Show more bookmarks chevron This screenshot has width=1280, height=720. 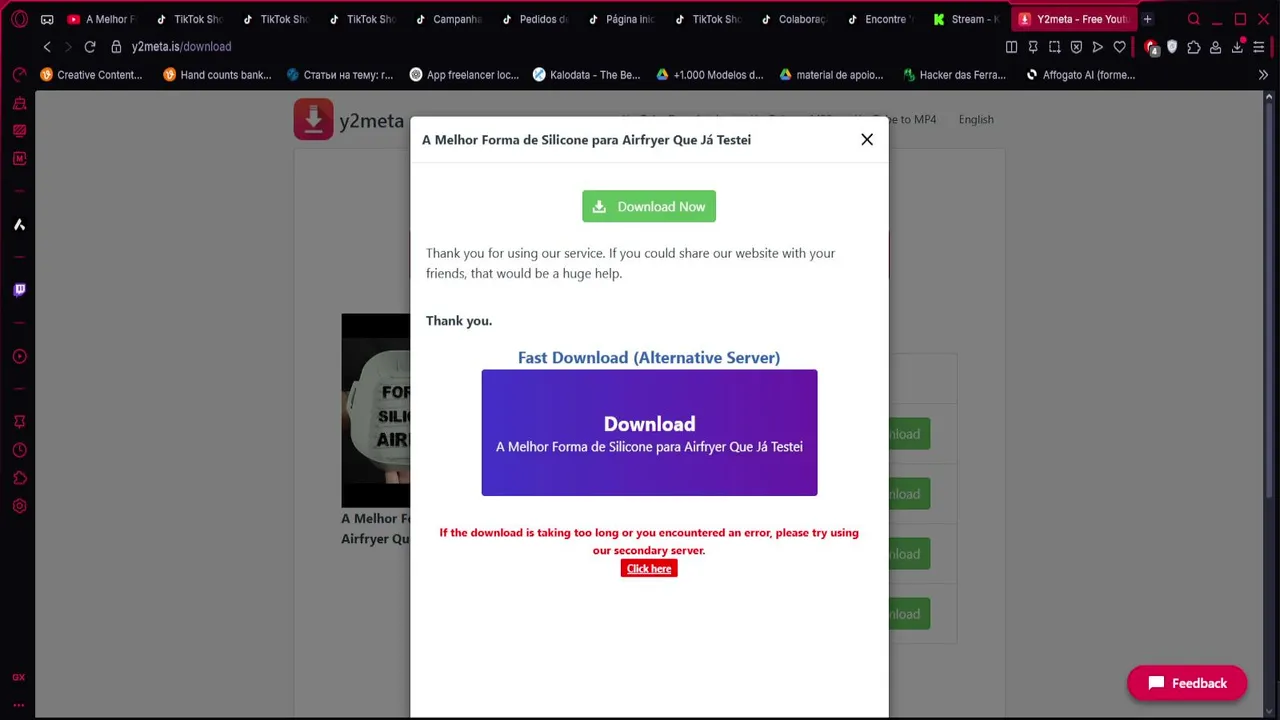[1263, 75]
